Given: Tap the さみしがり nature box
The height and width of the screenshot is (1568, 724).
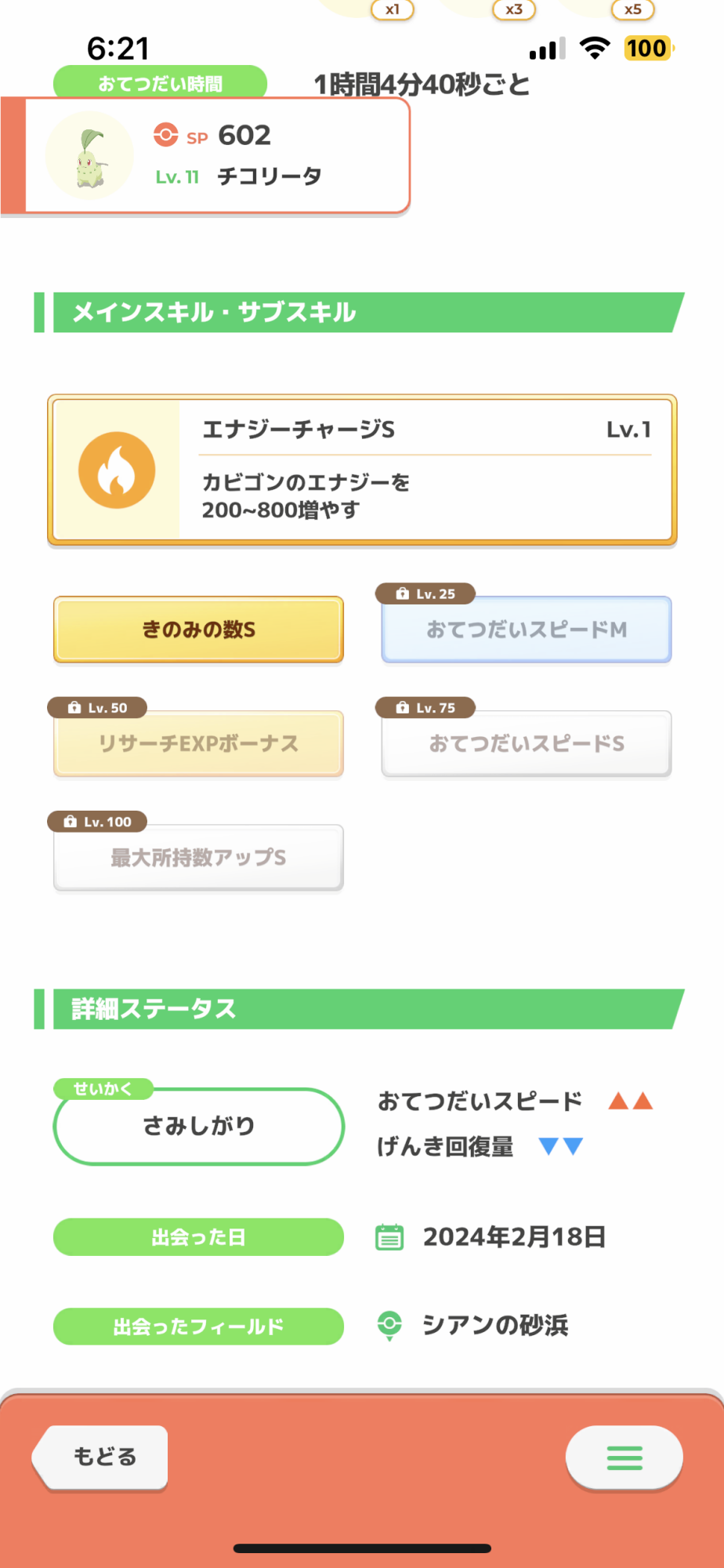Looking at the screenshot, I should 198,1127.
